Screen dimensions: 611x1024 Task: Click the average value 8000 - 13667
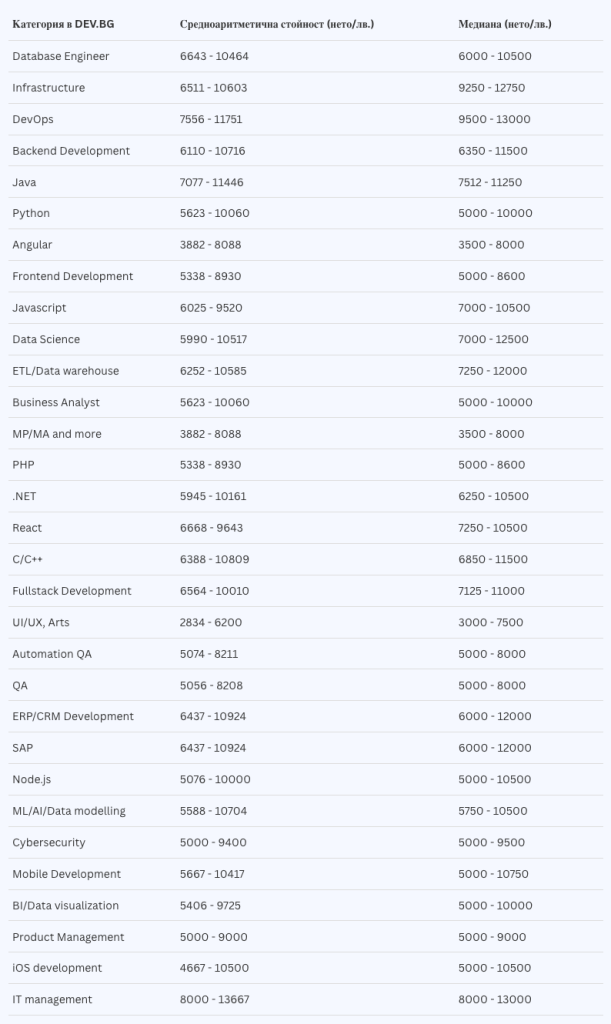(x=215, y=999)
